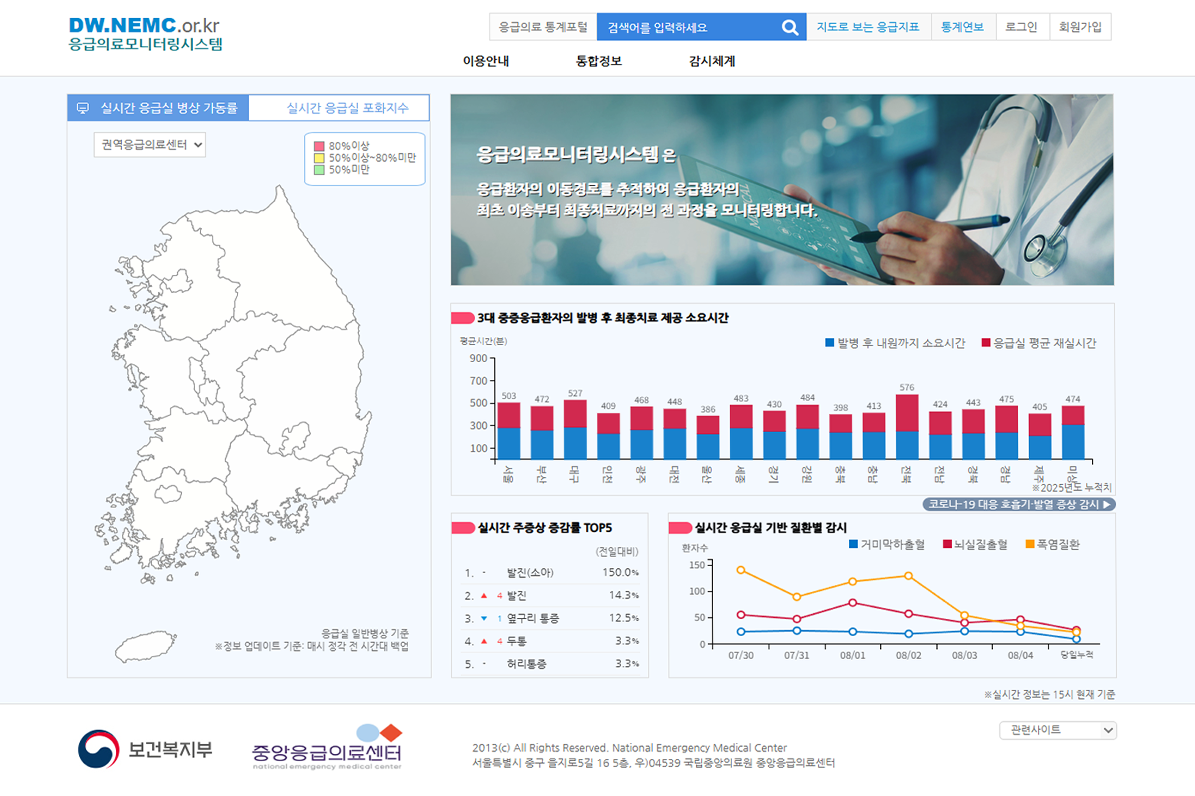Click the DW.NEMC.or.kr site logo
Viewport: 1195px width, 796px height.
[145, 34]
